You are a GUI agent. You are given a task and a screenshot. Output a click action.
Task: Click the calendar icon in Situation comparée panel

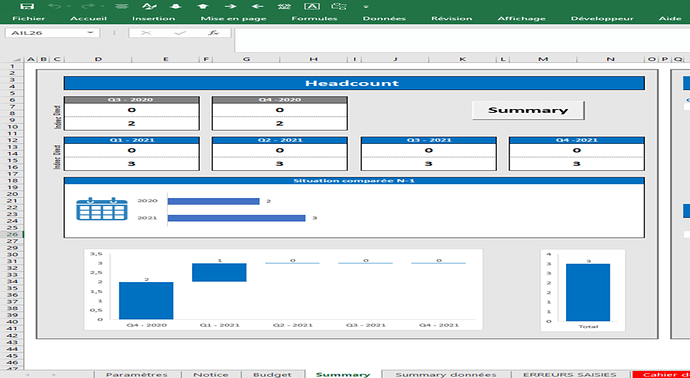coord(102,209)
